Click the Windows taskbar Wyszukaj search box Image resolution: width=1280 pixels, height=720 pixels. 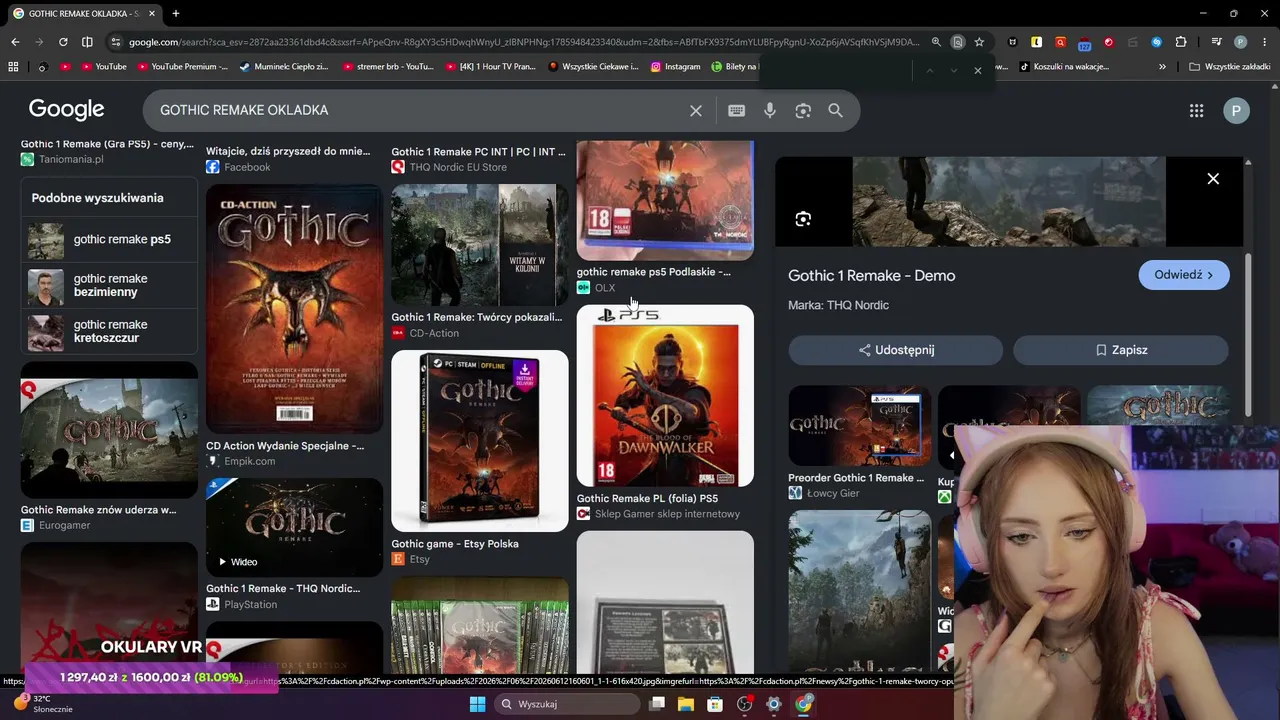tap(568, 704)
